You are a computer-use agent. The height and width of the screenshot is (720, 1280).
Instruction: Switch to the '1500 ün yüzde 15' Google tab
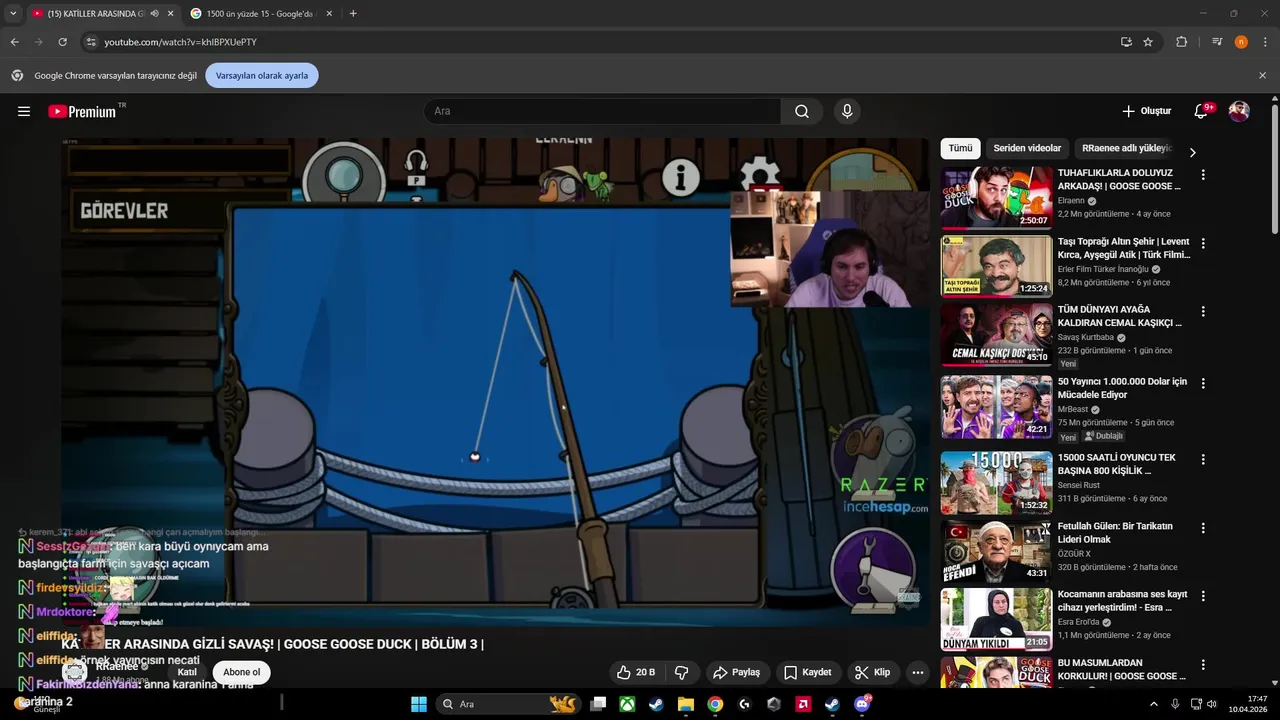click(260, 13)
